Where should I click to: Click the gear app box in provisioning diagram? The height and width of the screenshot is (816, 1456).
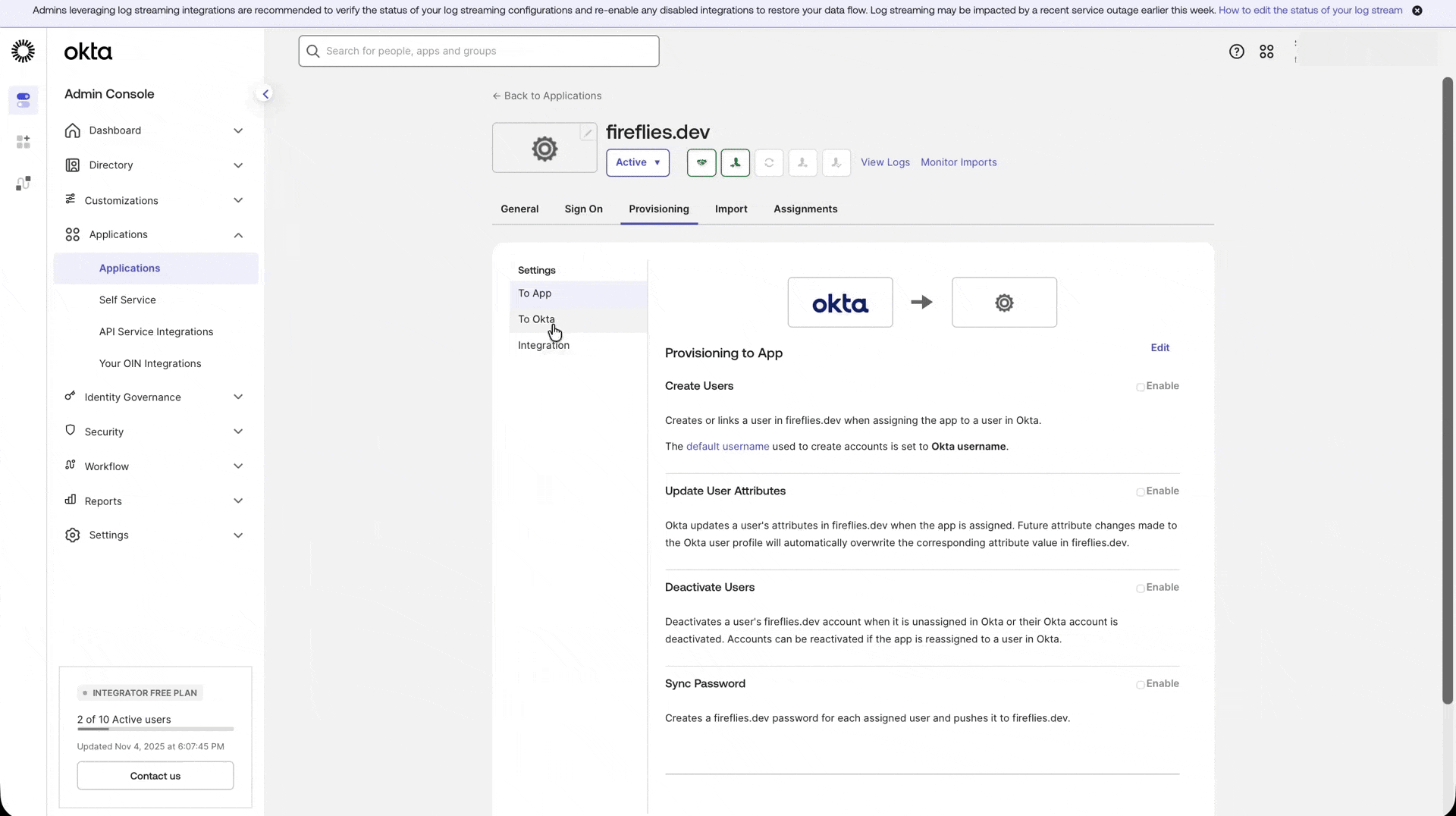point(1004,302)
